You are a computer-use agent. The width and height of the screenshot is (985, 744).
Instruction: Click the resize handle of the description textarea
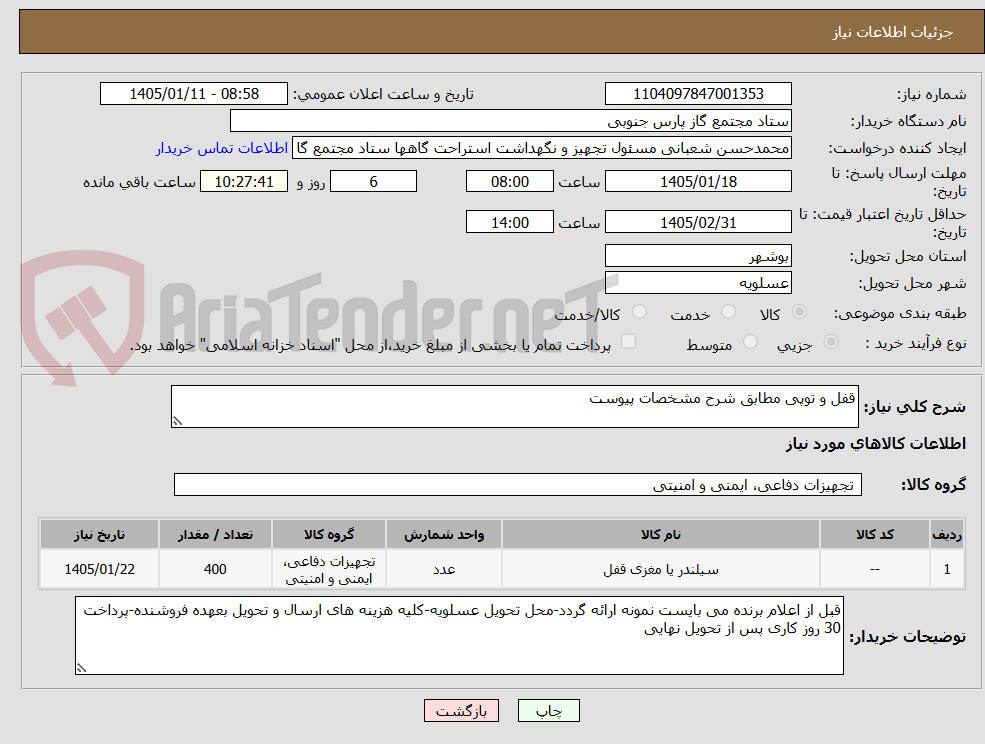tap(177, 422)
